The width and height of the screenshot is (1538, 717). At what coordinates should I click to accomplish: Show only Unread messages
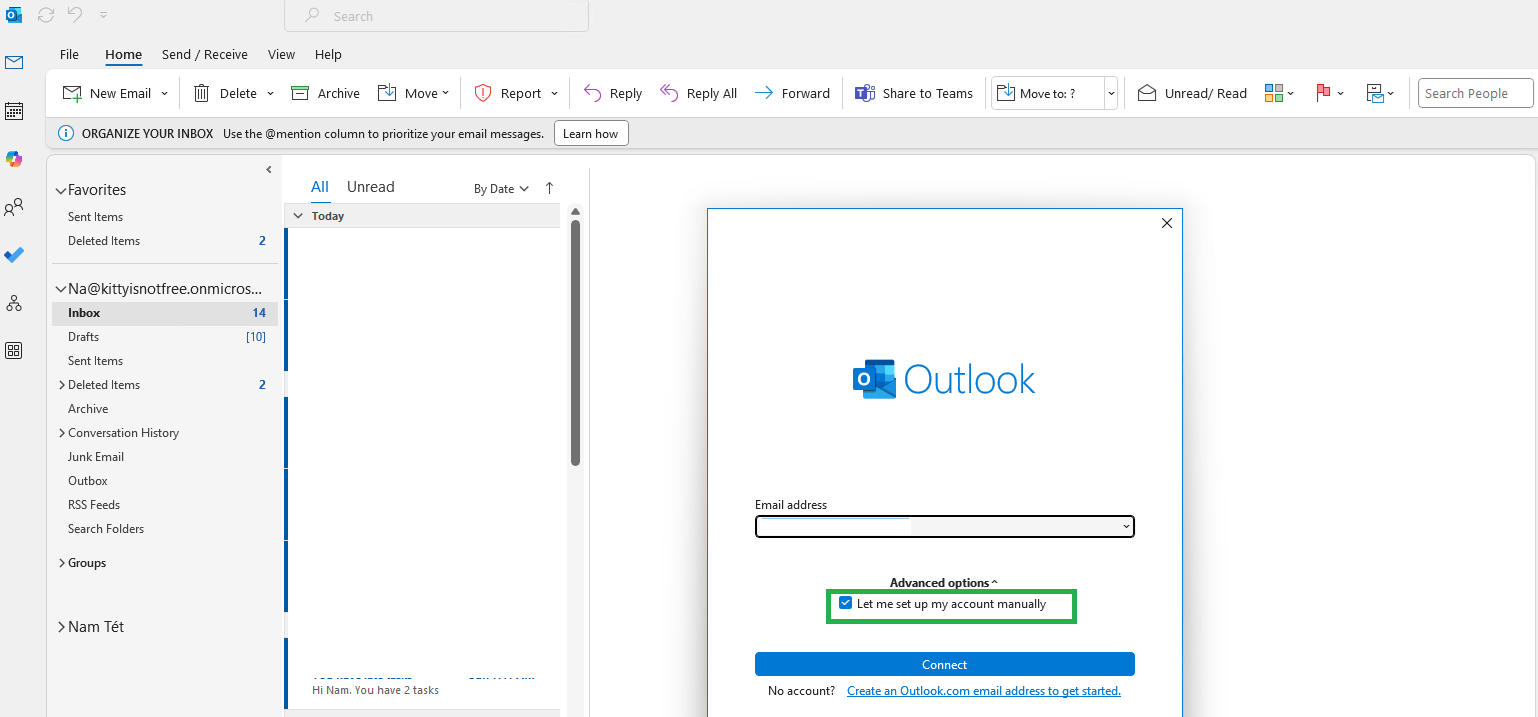click(x=370, y=187)
